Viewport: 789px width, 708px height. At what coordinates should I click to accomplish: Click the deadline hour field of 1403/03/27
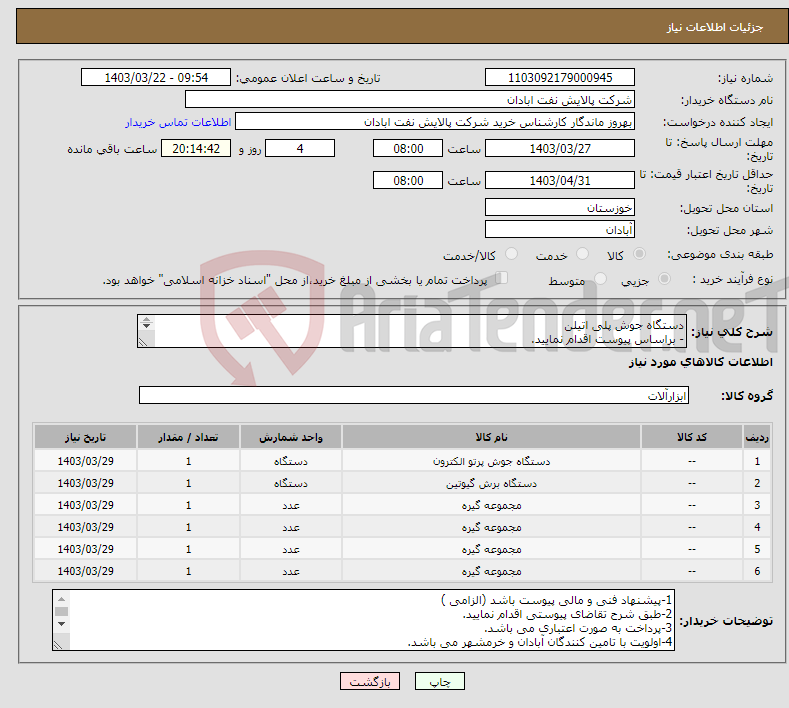408,148
